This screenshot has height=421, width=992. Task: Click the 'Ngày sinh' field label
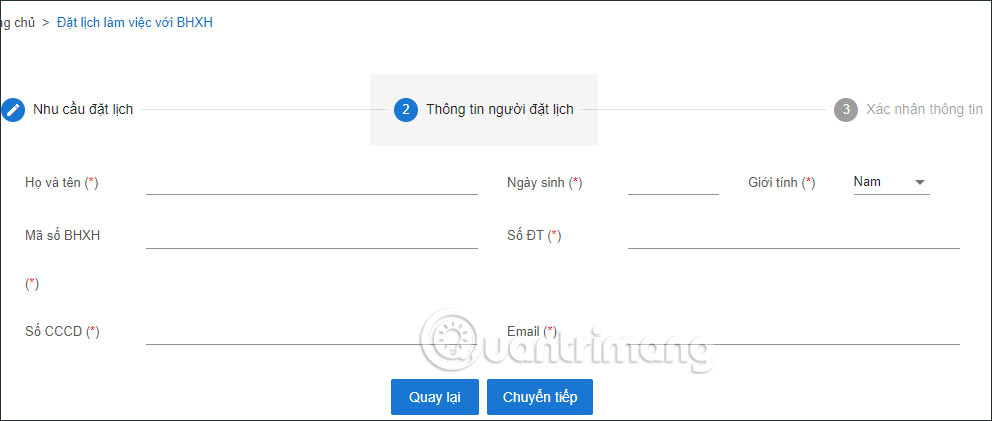click(x=544, y=183)
